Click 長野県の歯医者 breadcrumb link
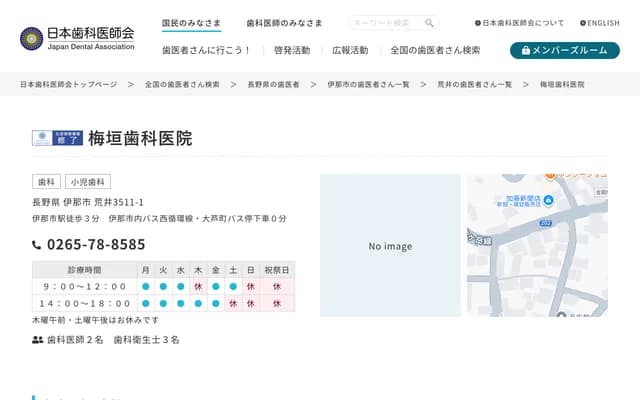This screenshot has width=640, height=400. (x=273, y=85)
